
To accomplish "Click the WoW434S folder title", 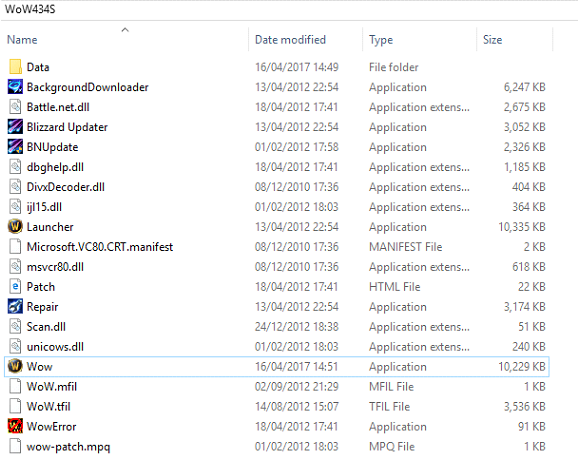I will [x=30, y=9].
